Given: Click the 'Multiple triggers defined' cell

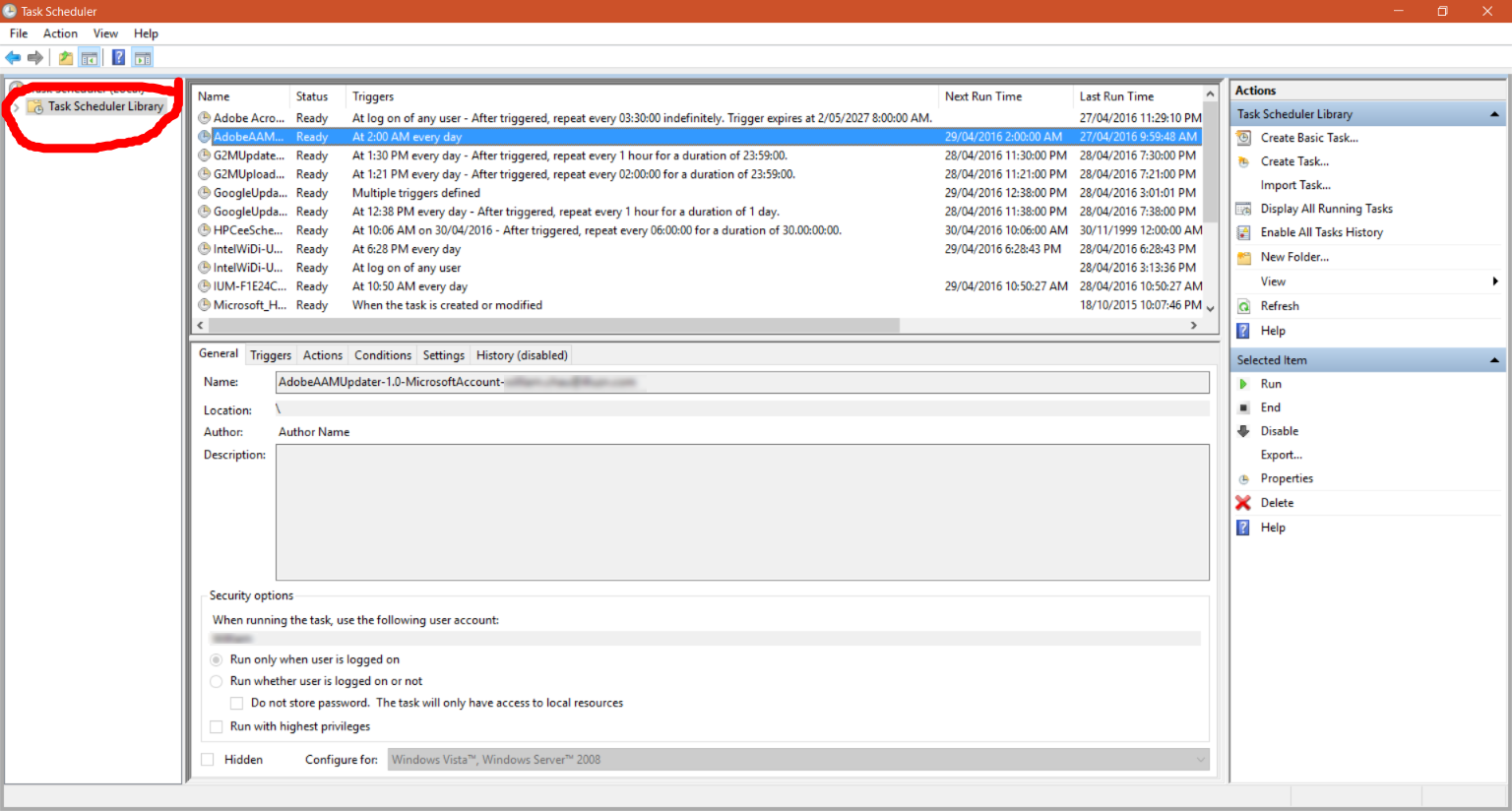Looking at the screenshot, I should click(416, 193).
